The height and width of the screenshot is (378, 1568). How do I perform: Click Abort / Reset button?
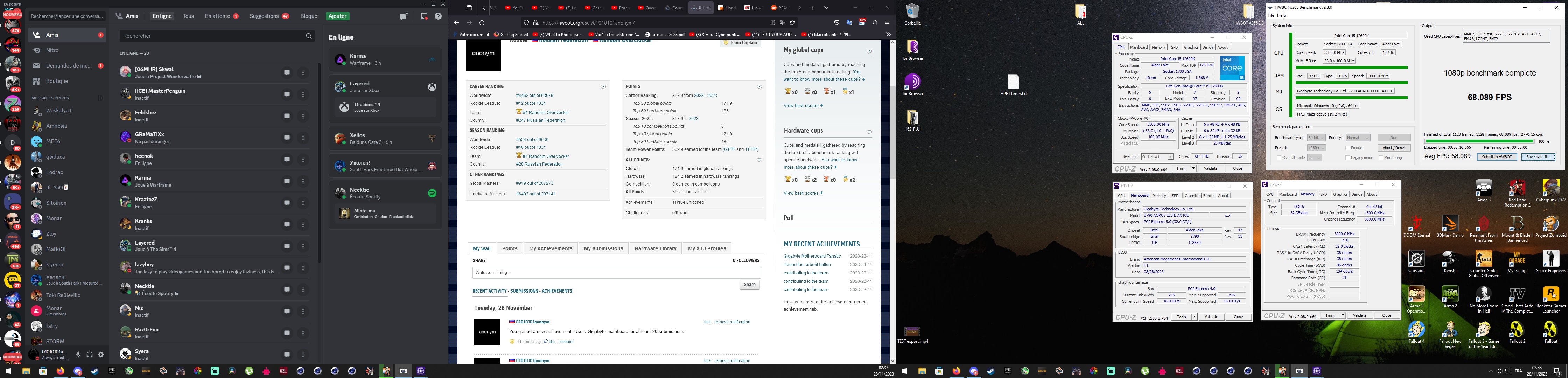coord(1393,148)
